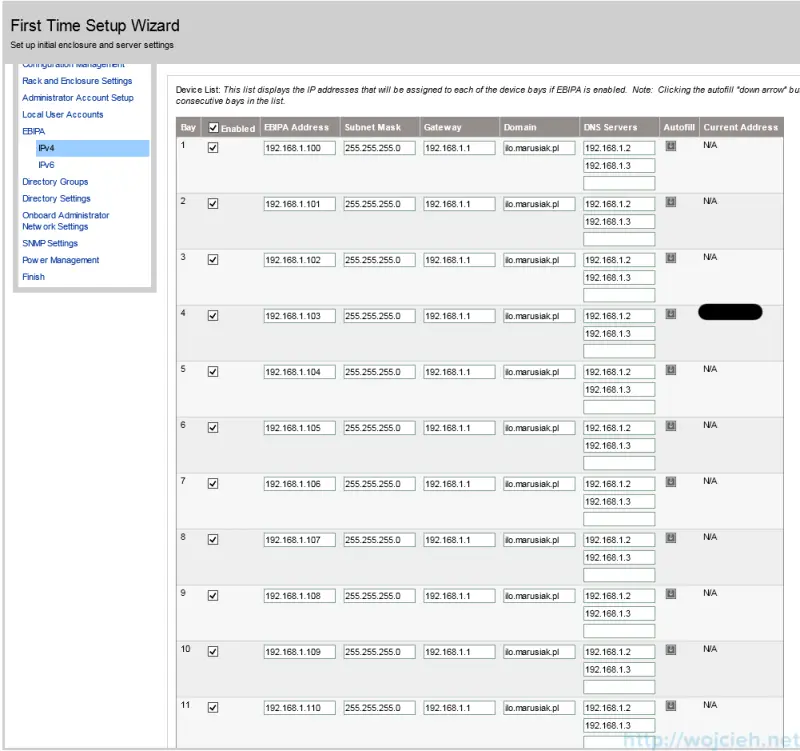Open the Administrator Account Setup step

[78, 98]
